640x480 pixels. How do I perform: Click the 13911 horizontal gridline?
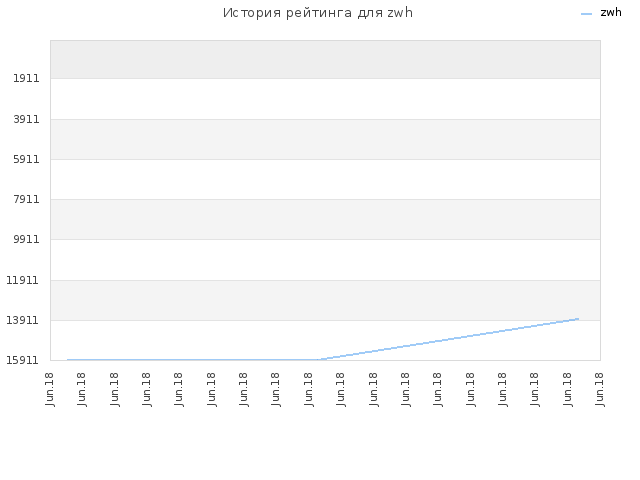(325, 320)
